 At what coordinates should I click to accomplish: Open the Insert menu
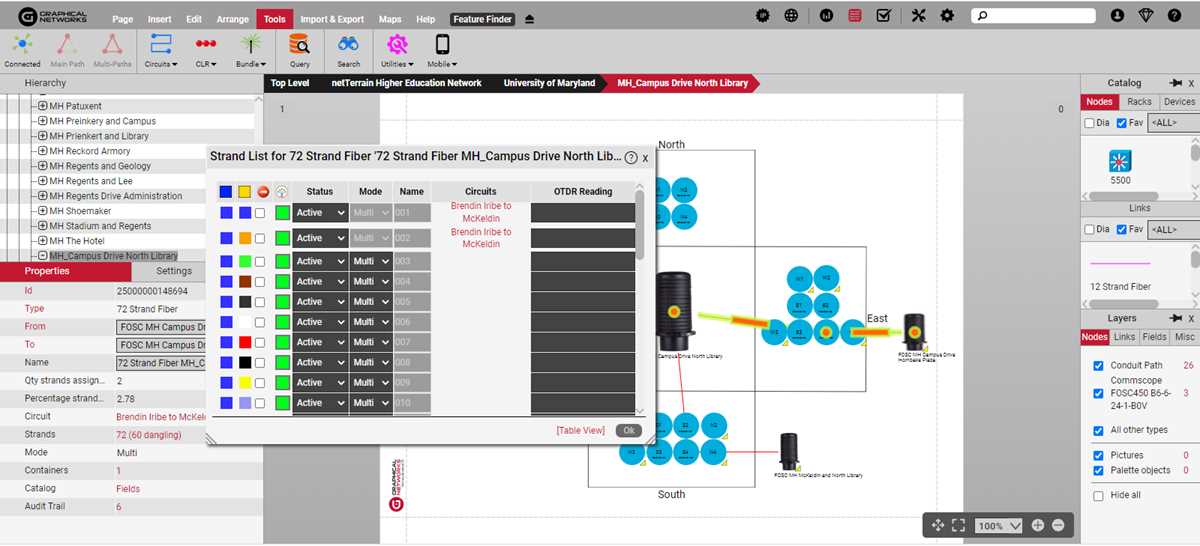coord(159,19)
